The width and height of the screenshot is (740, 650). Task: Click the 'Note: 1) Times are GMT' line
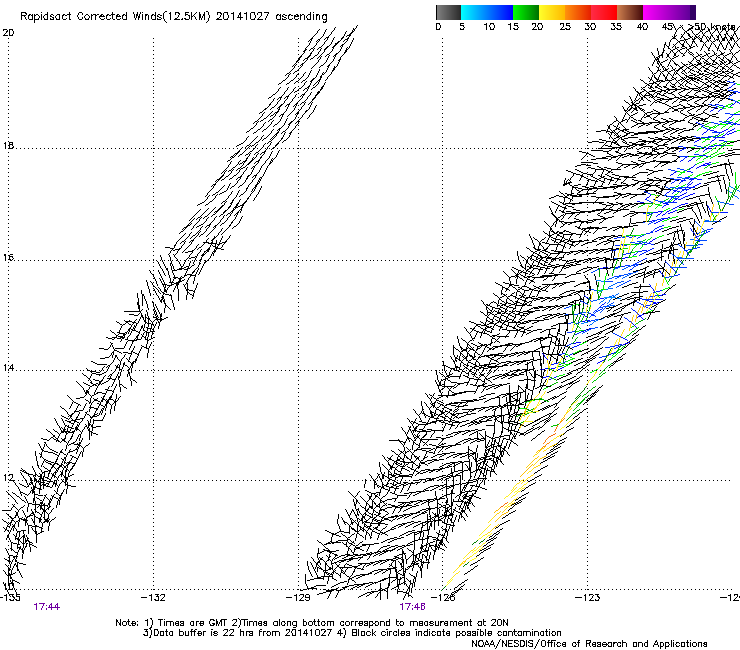click(311, 623)
